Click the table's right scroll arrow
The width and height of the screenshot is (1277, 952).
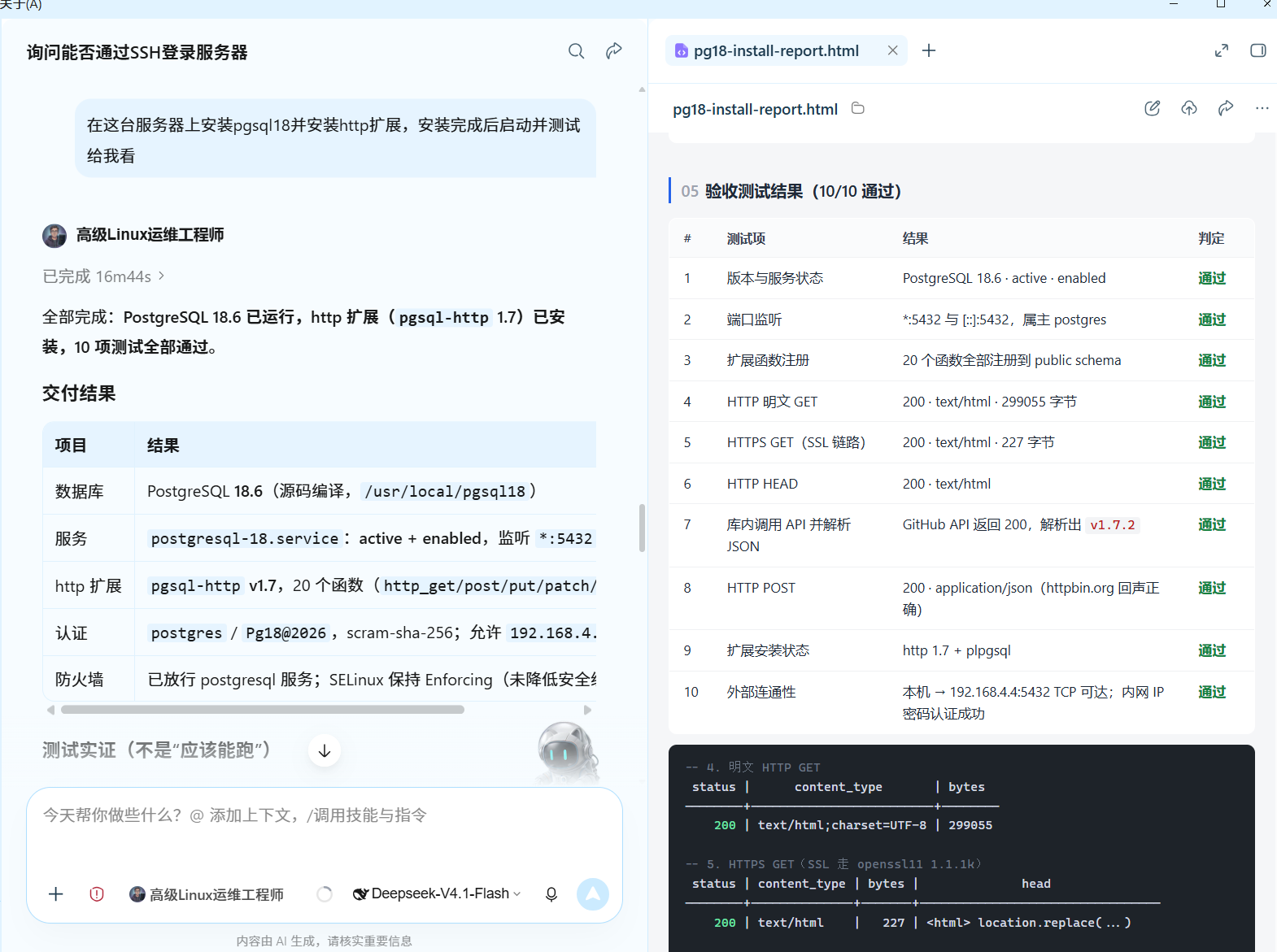(588, 710)
